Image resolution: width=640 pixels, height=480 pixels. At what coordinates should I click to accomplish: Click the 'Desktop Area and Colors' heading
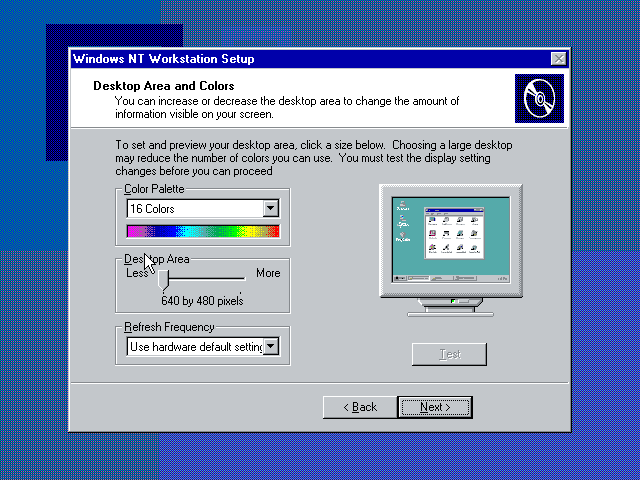(x=164, y=86)
